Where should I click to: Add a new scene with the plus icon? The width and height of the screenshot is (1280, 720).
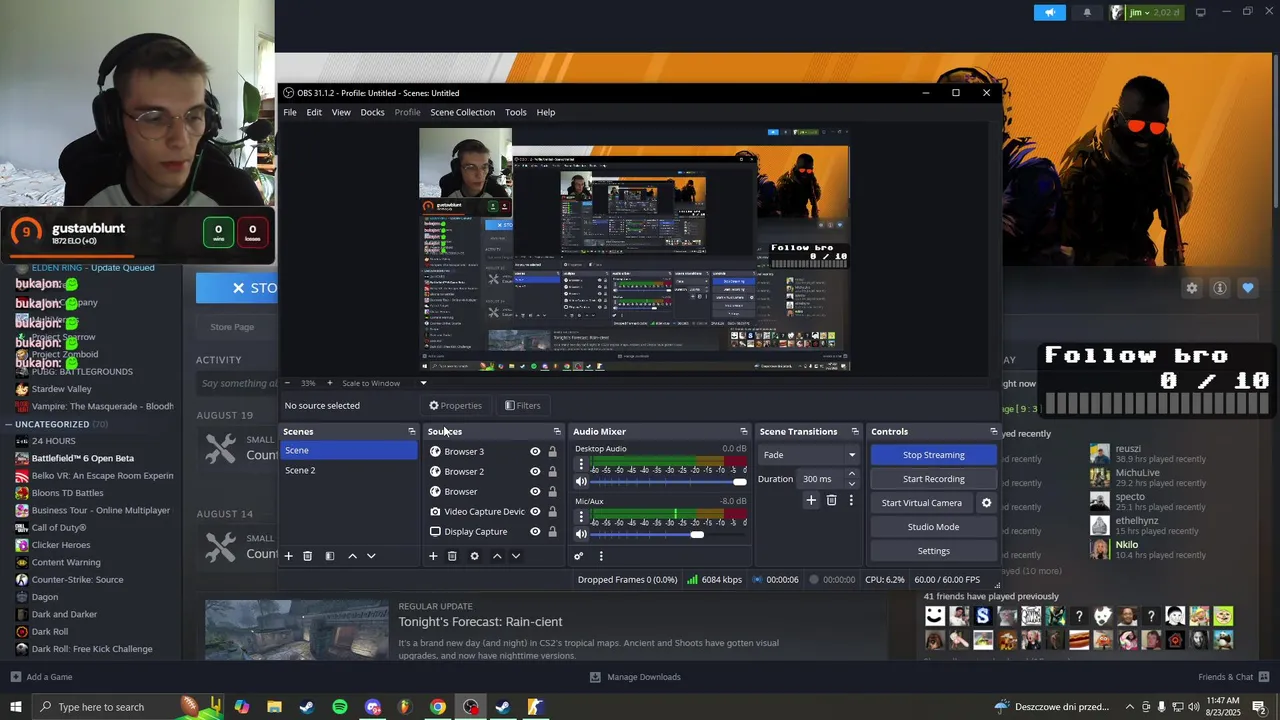pyautogui.click(x=289, y=556)
